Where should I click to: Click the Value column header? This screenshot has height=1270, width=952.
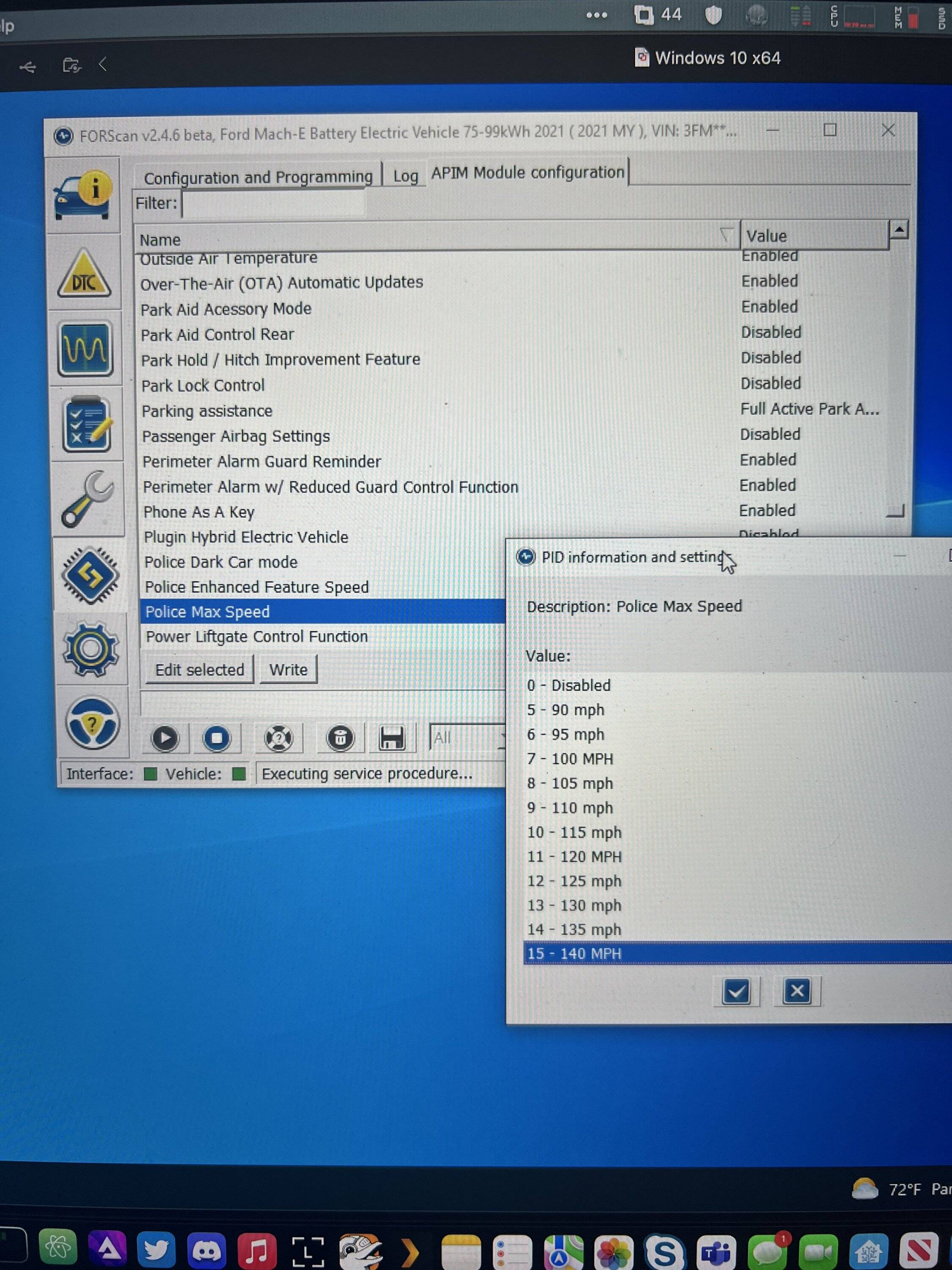click(x=814, y=235)
